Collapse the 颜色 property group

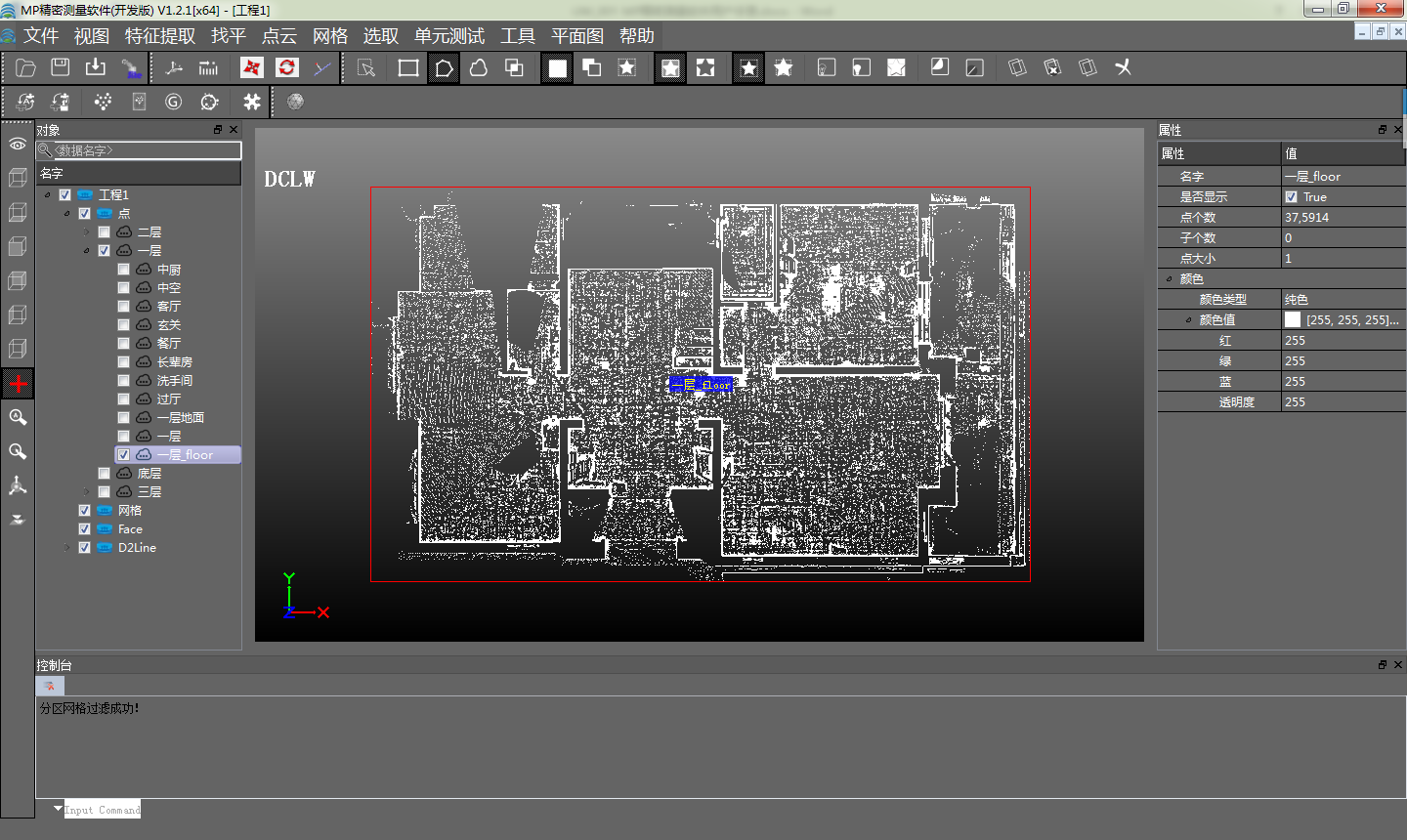(x=1169, y=279)
